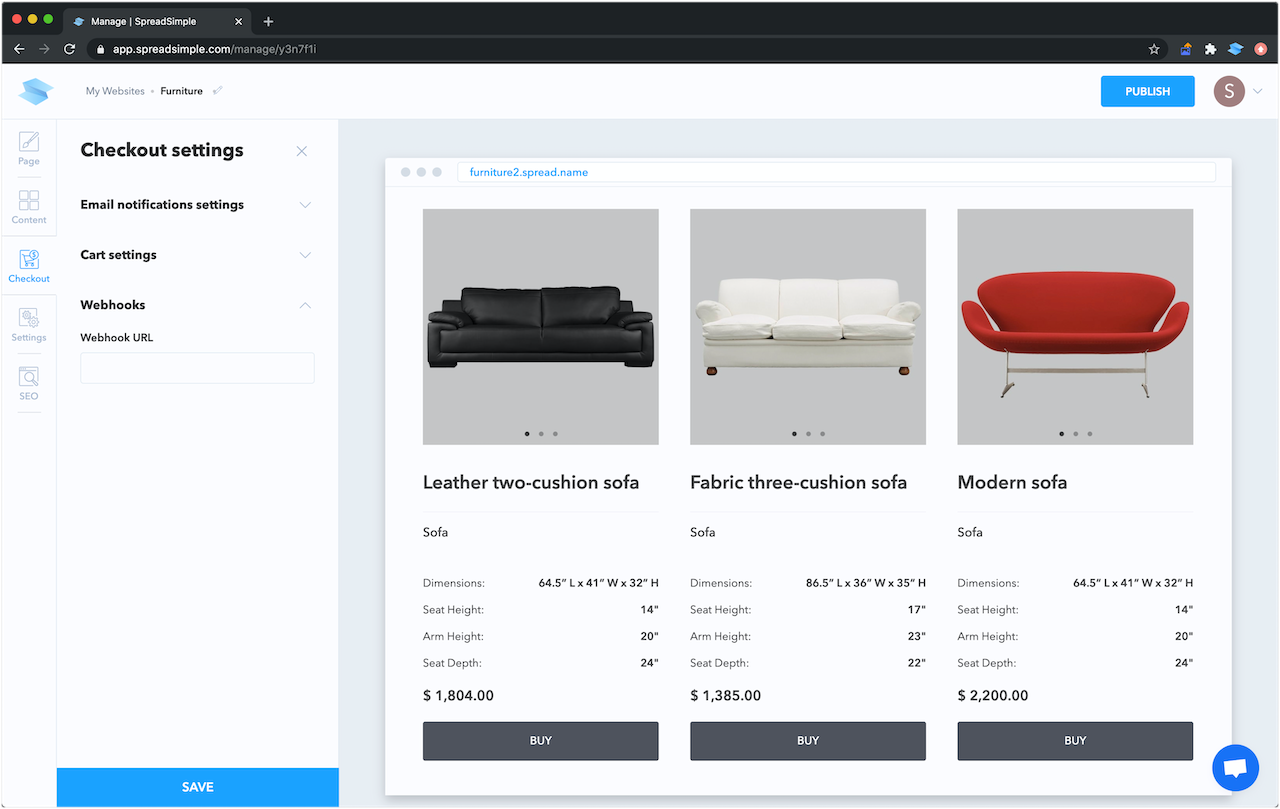Open the Page sidebar panel
This screenshot has width=1280, height=809.
coord(29,148)
